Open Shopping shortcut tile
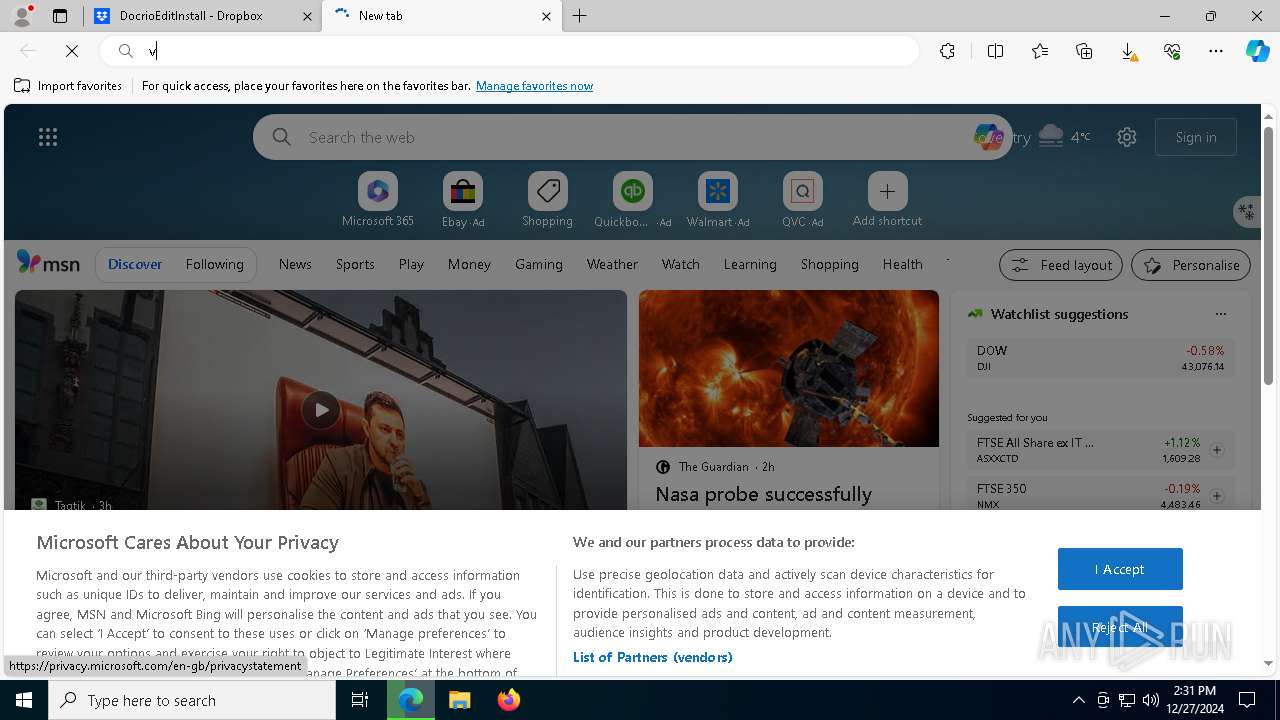The height and width of the screenshot is (720, 1280). [x=547, y=200]
